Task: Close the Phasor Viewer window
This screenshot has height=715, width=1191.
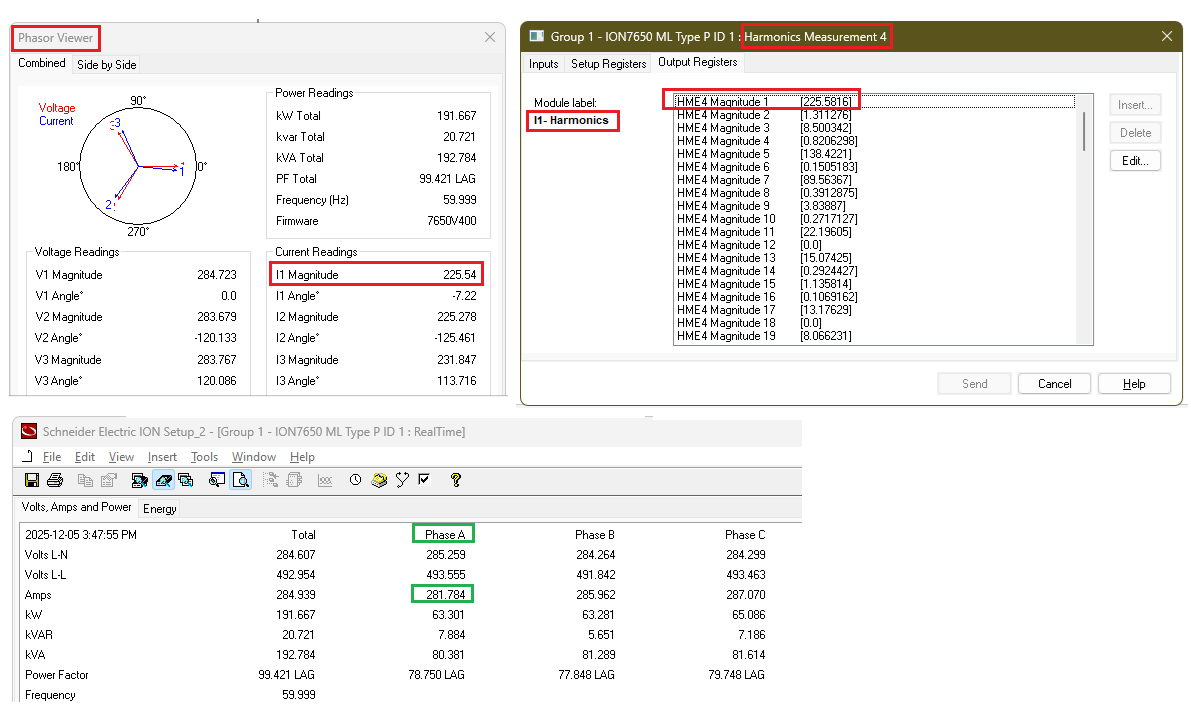Action: pos(490,37)
